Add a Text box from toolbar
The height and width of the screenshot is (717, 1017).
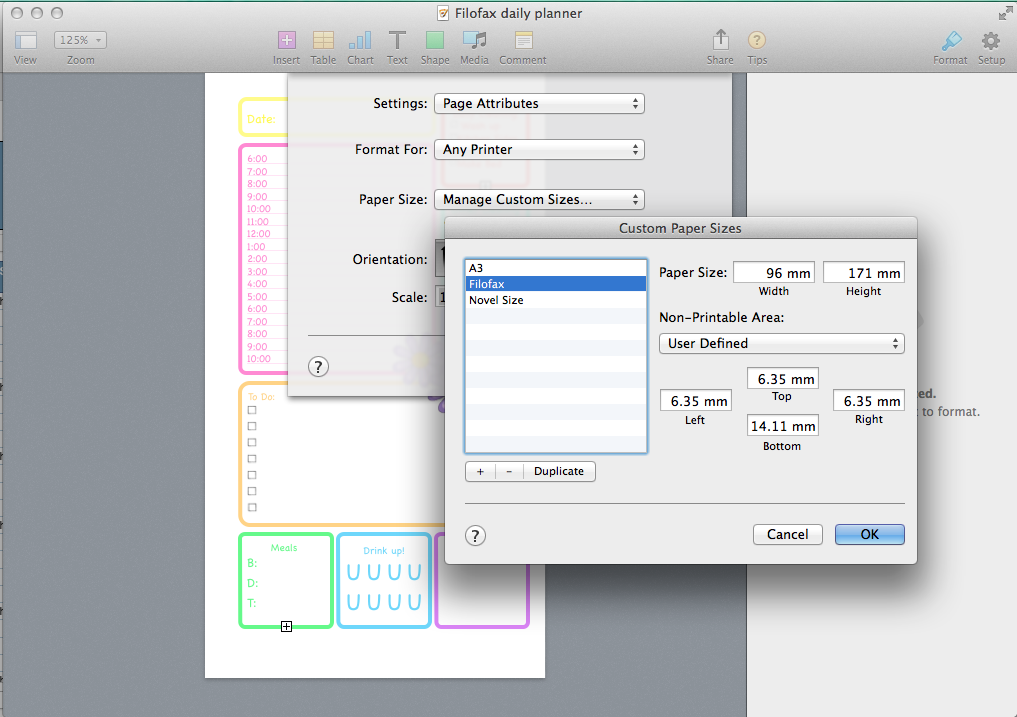tap(397, 40)
